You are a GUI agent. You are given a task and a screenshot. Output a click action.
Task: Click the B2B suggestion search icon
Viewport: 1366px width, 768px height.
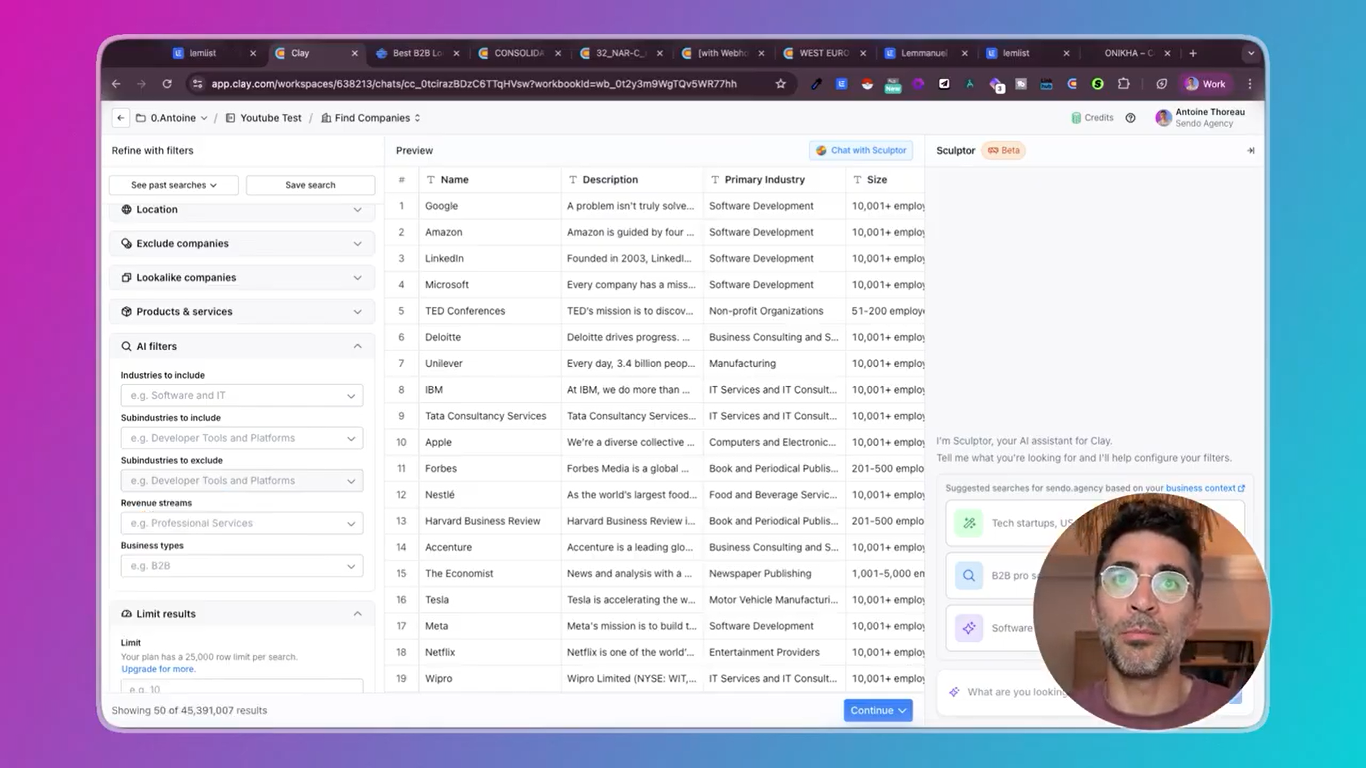pos(969,575)
